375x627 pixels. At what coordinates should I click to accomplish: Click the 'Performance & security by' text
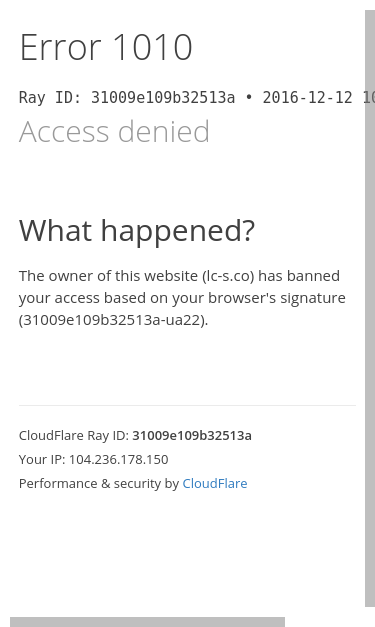click(99, 483)
